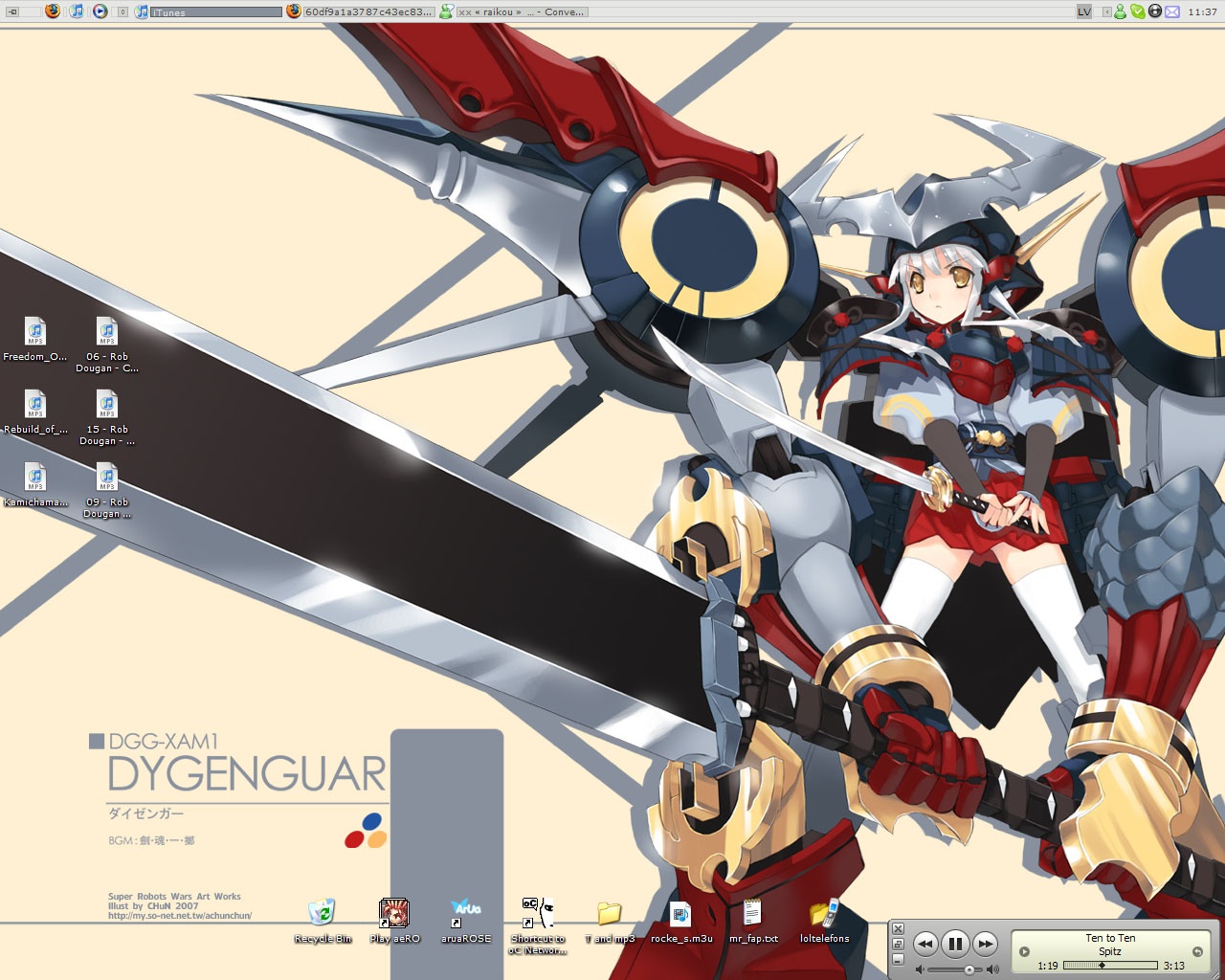1225x980 pixels.
Task: Open the loltelefons folder
Action: [825, 921]
